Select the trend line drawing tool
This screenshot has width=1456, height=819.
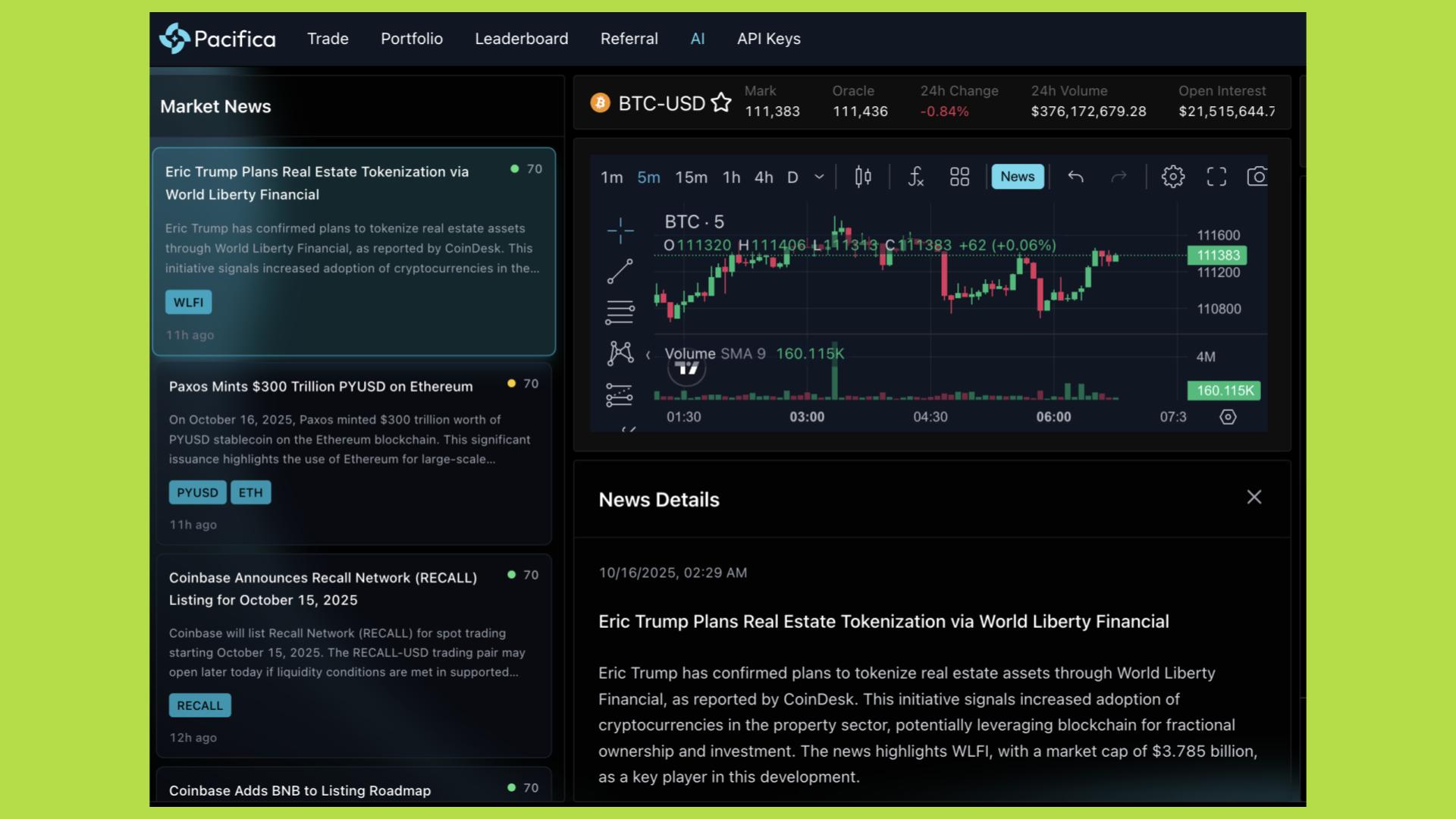point(620,271)
